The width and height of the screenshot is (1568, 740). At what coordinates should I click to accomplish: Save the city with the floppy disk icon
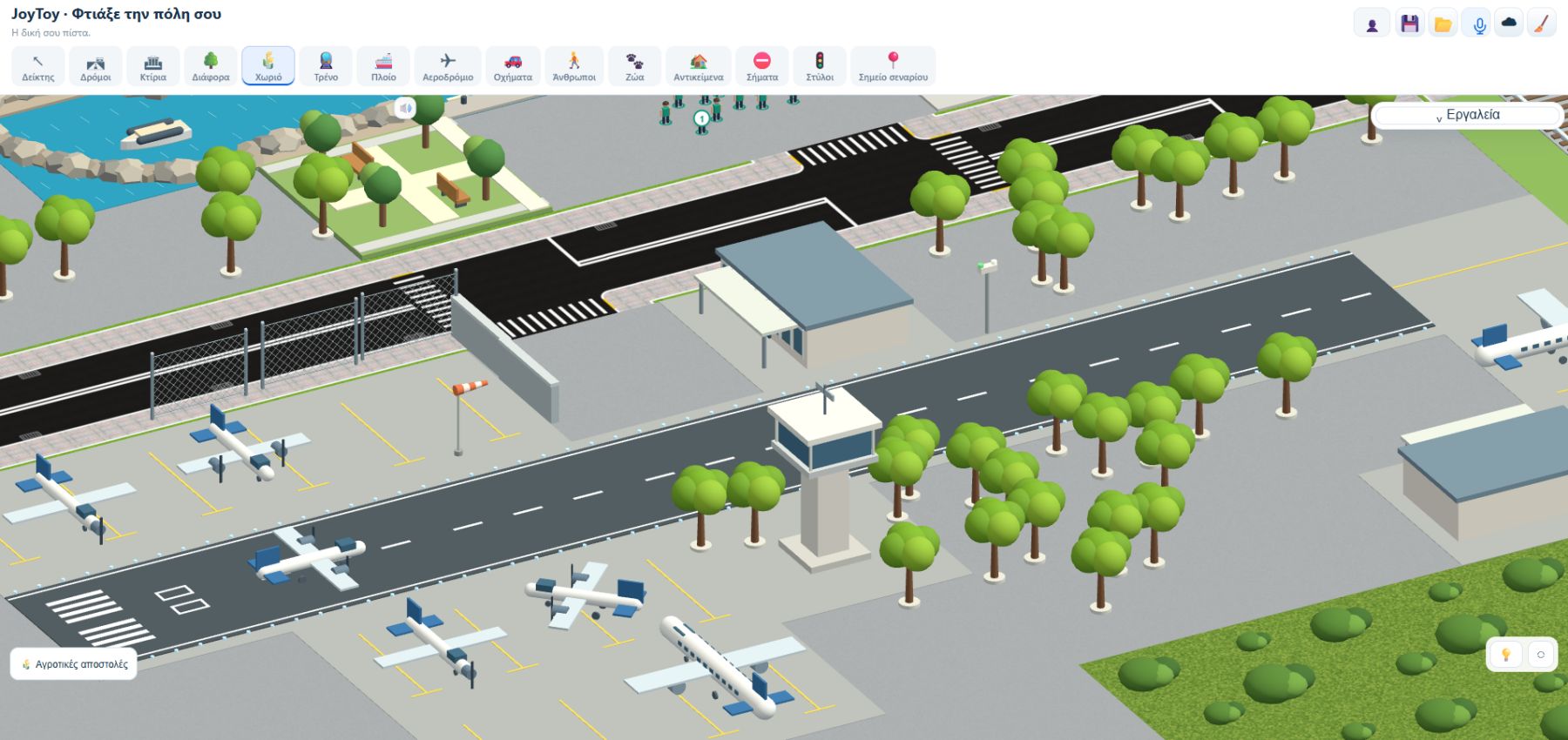1409,24
